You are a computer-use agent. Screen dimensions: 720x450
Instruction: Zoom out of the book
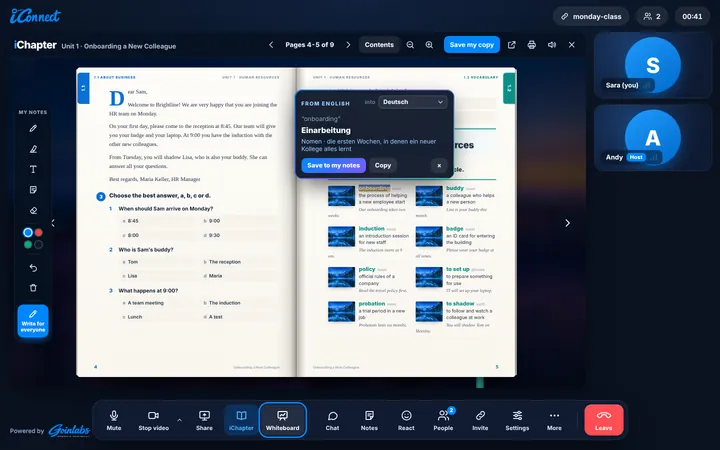click(410, 45)
